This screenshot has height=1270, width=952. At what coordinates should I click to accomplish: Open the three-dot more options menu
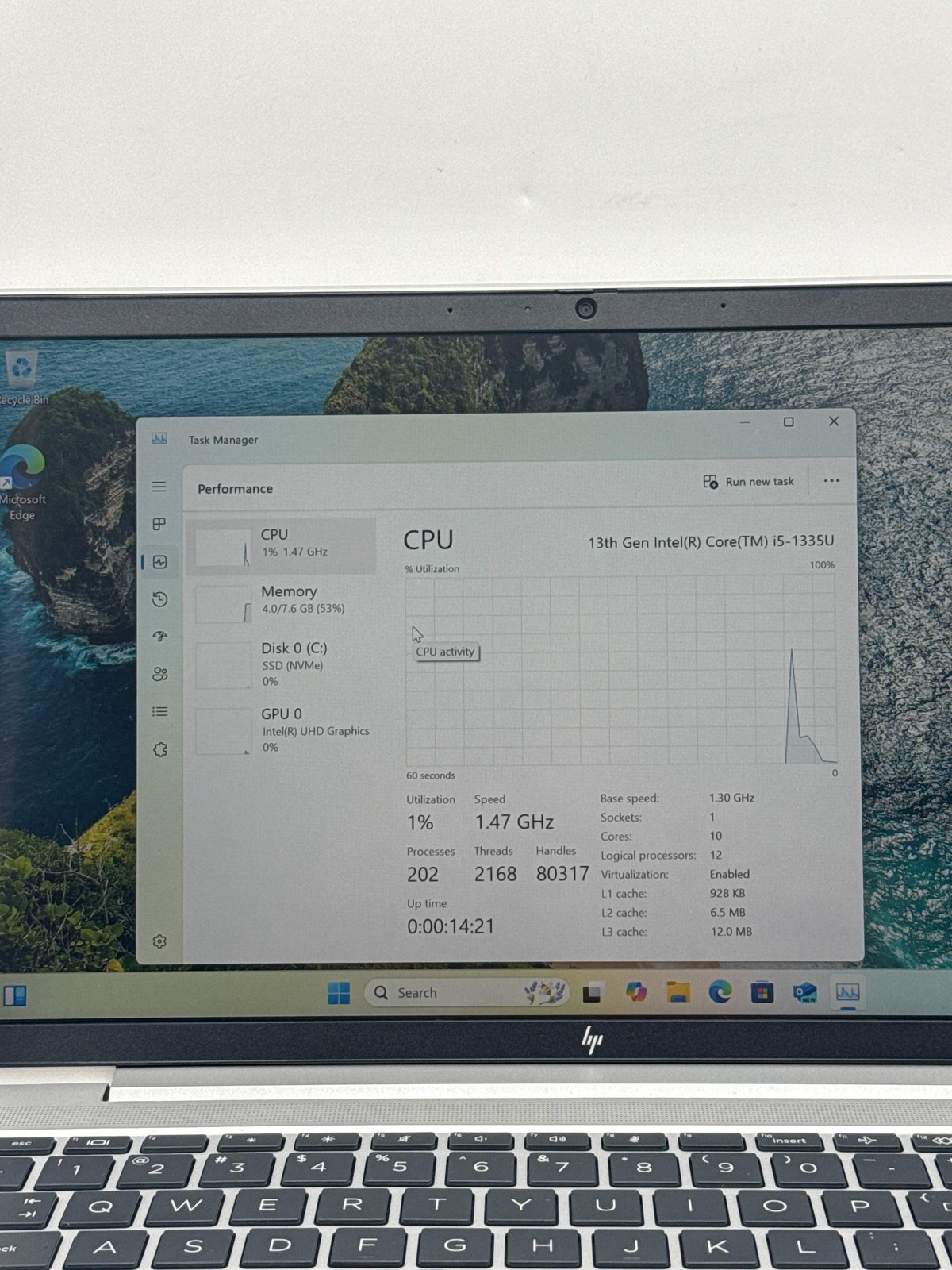[x=831, y=481]
